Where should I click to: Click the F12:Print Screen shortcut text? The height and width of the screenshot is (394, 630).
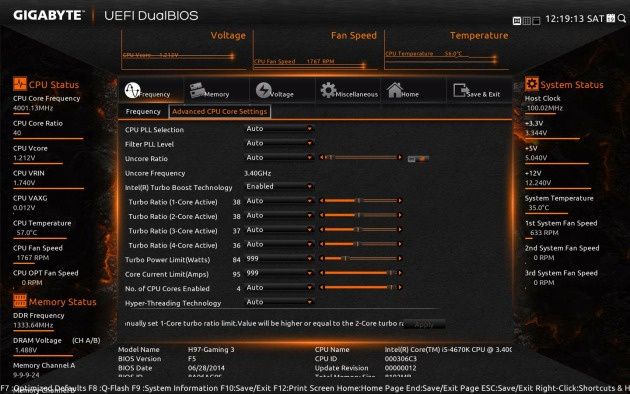coord(304,388)
